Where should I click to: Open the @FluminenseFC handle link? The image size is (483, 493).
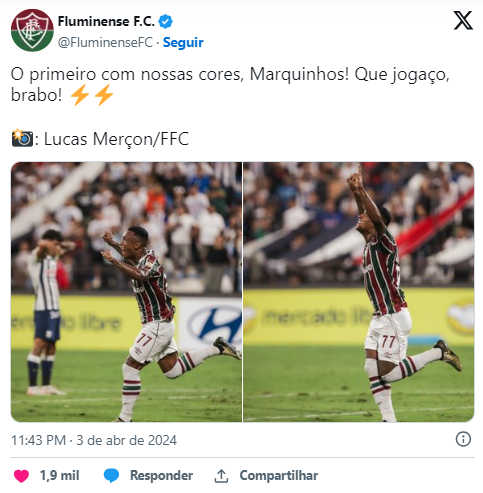click(105, 42)
